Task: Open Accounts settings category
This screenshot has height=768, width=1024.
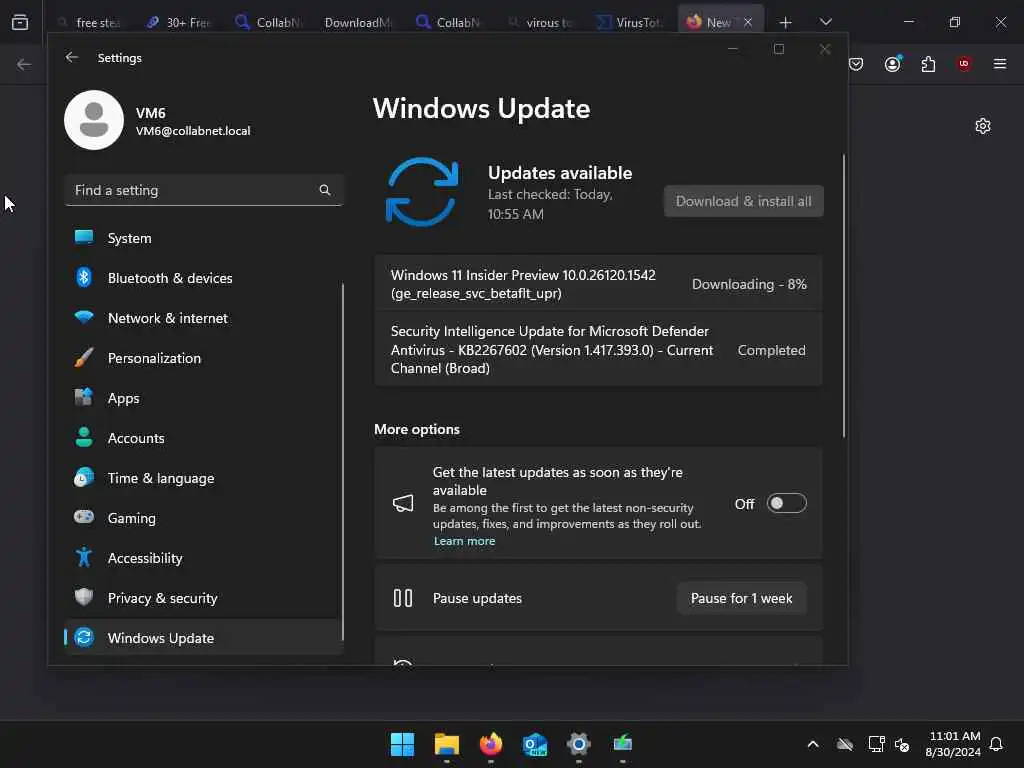Action: 204,438
